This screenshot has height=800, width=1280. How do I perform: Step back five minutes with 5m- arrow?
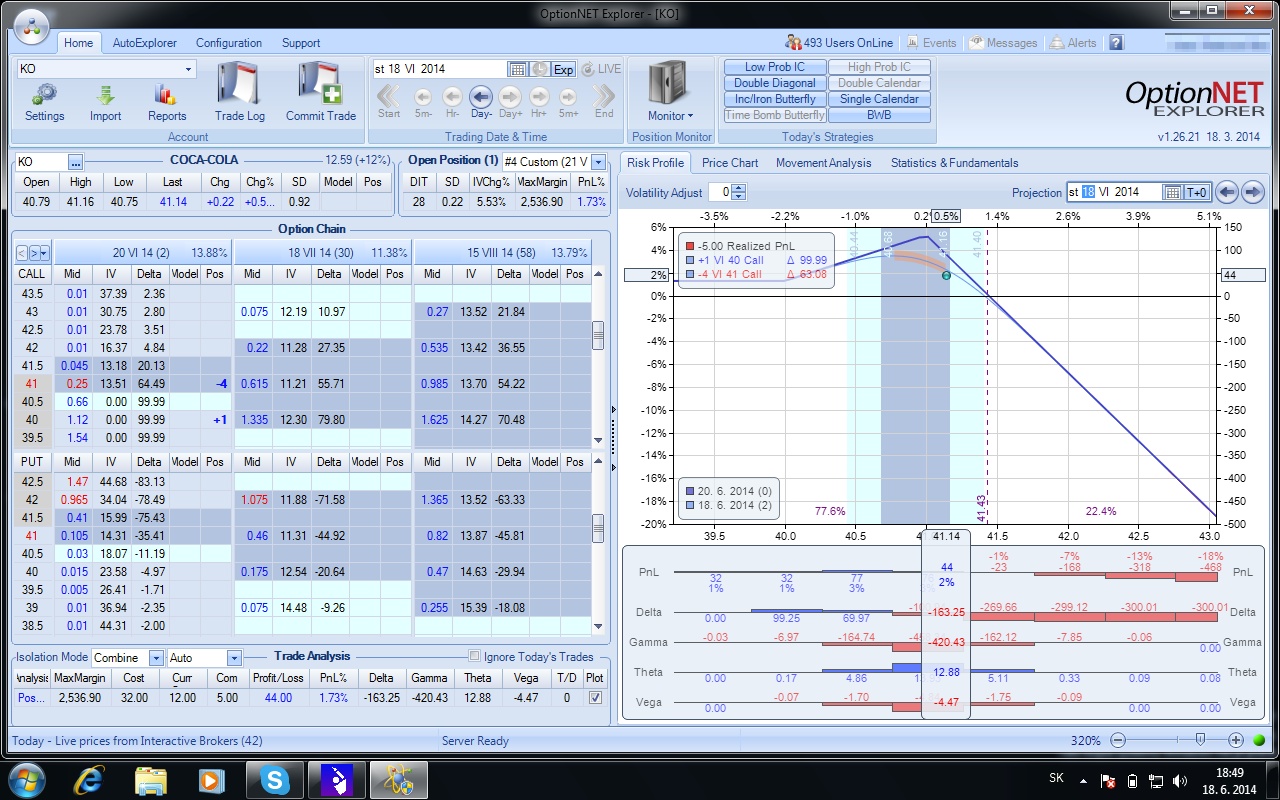pyautogui.click(x=423, y=97)
